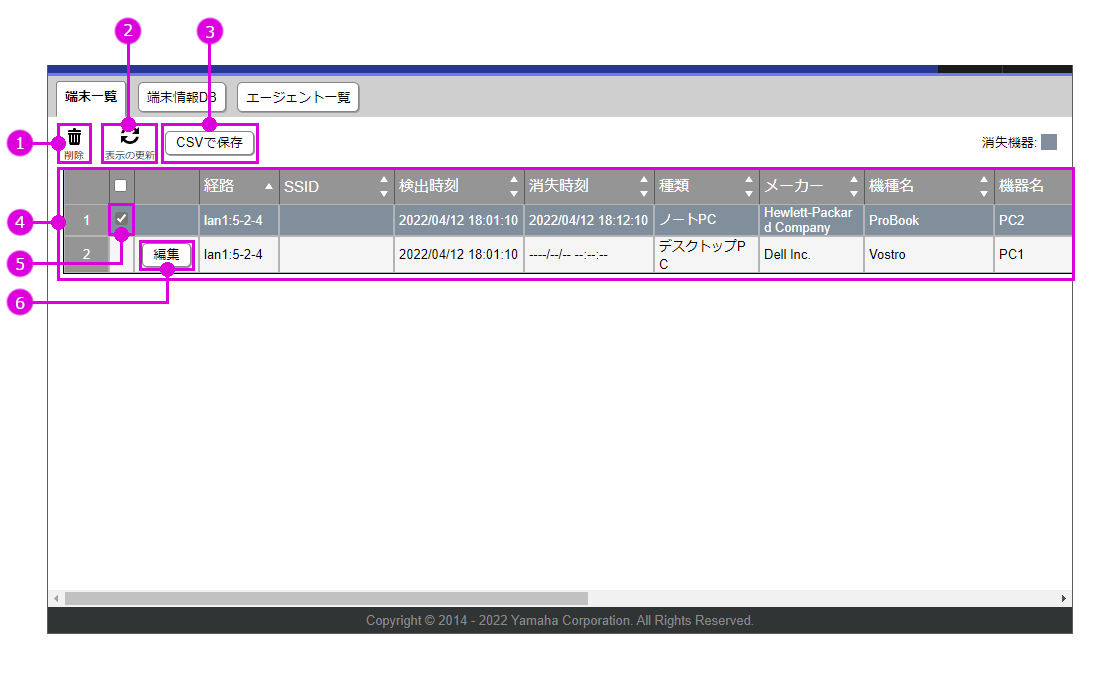1120x700 pixels.
Task: Select the 端末一覧 tab
Action: 91,97
